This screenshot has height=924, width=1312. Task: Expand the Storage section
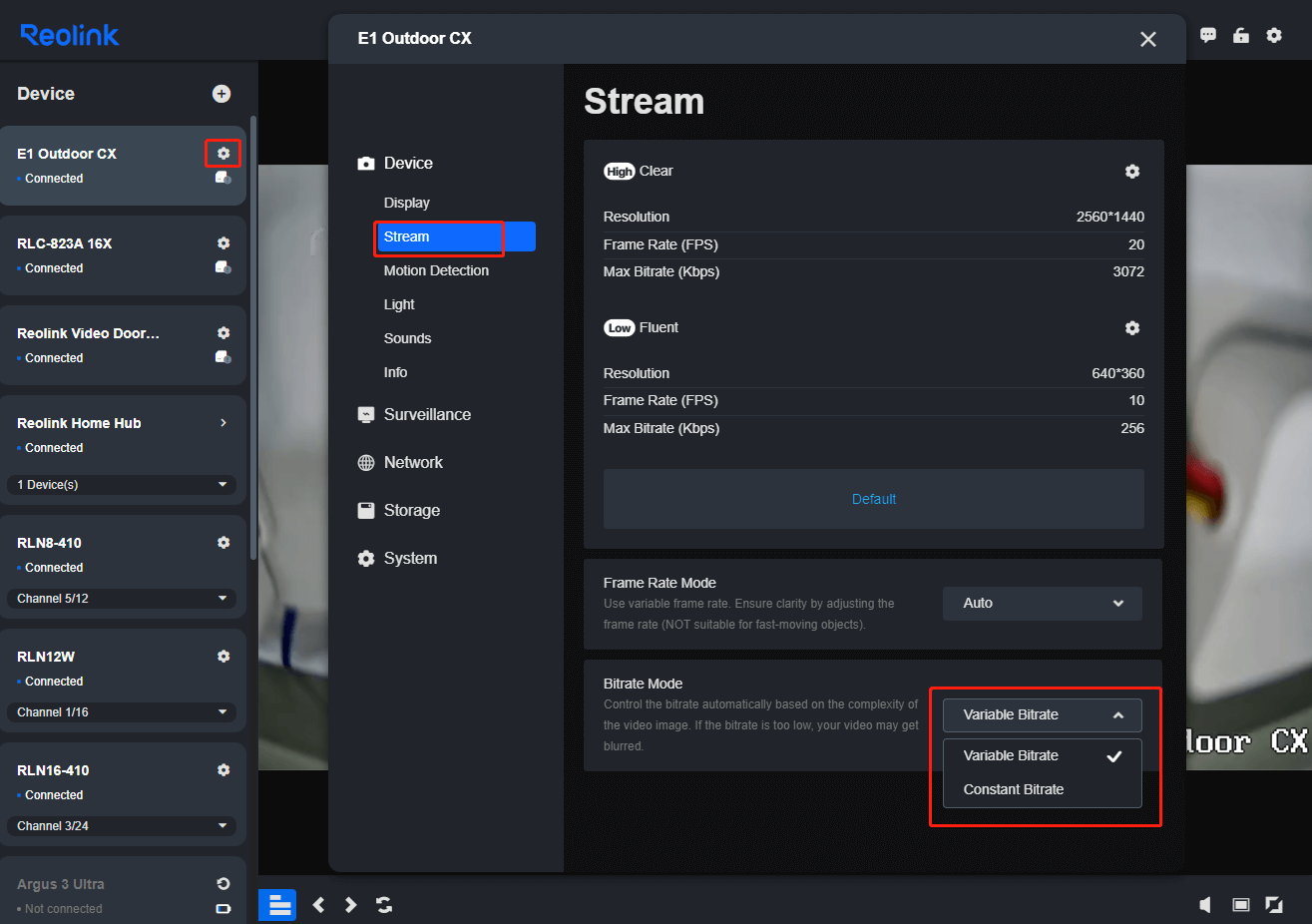(398, 510)
